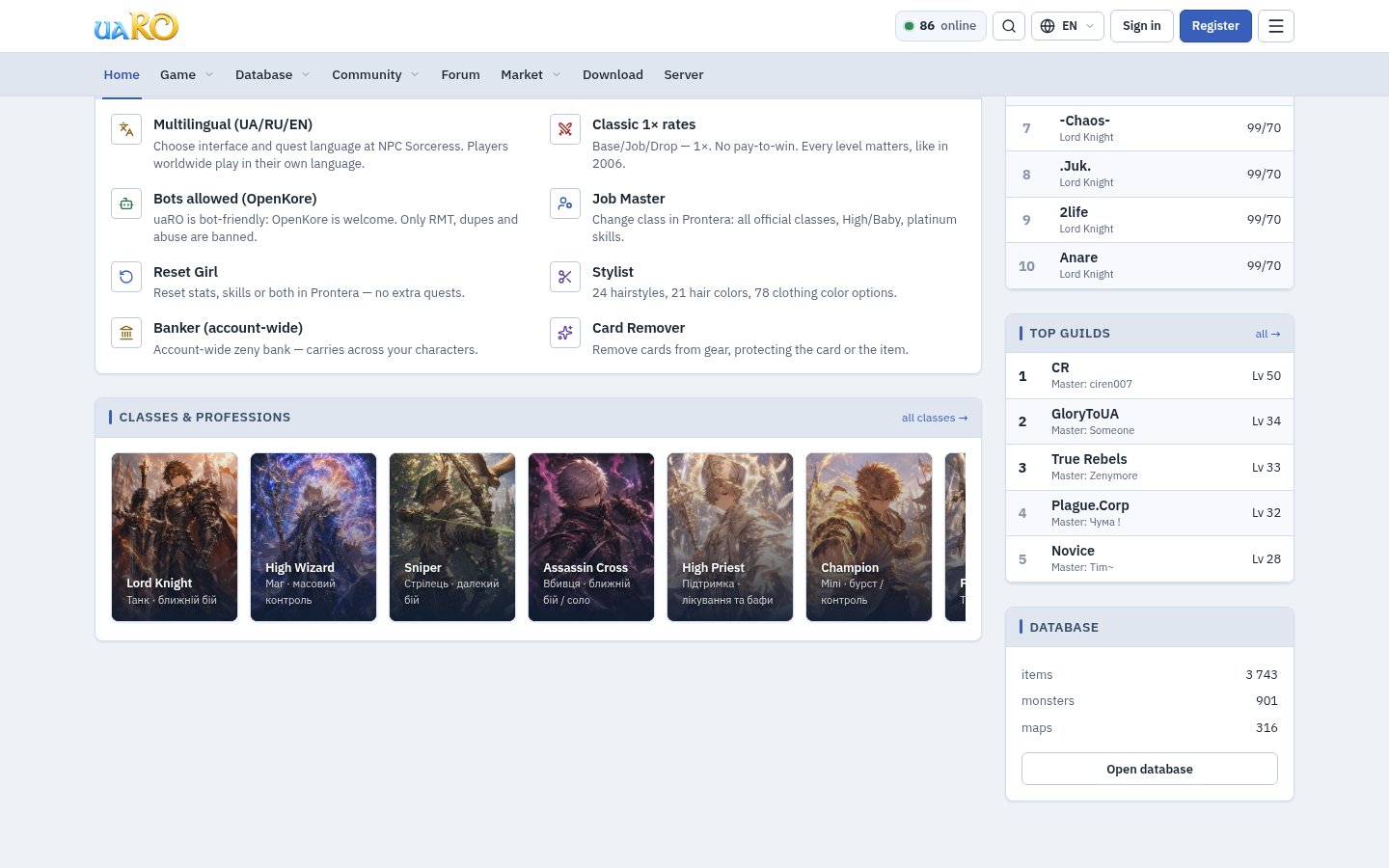Click the Classic 1× rates heading
The height and width of the screenshot is (868, 1389).
(x=643, y=124)
